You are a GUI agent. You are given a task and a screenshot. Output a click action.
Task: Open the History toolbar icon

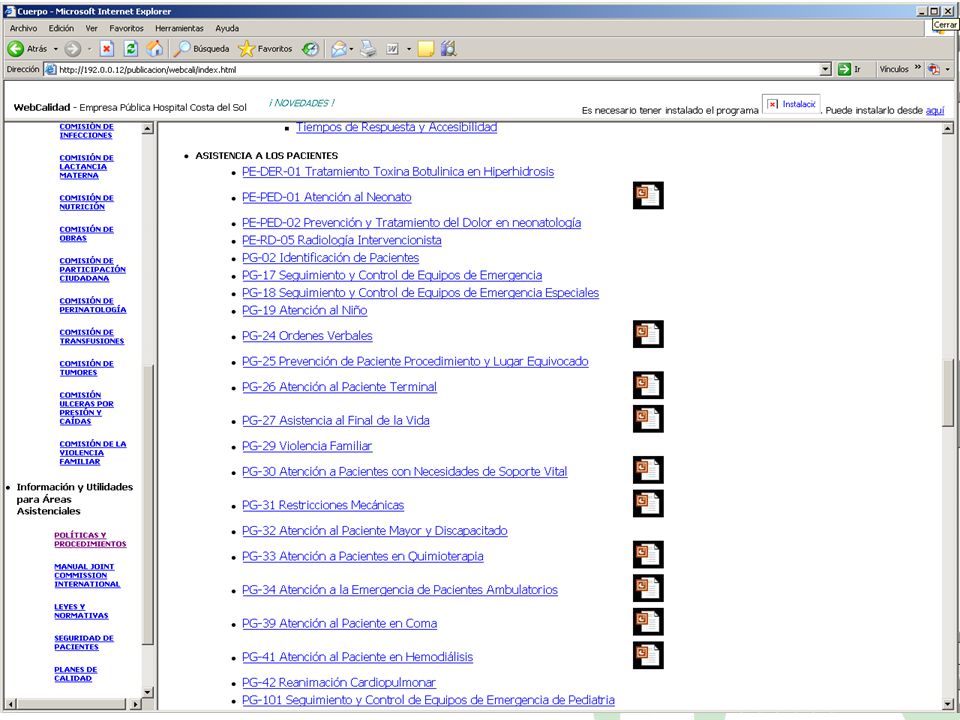point(311,49)
